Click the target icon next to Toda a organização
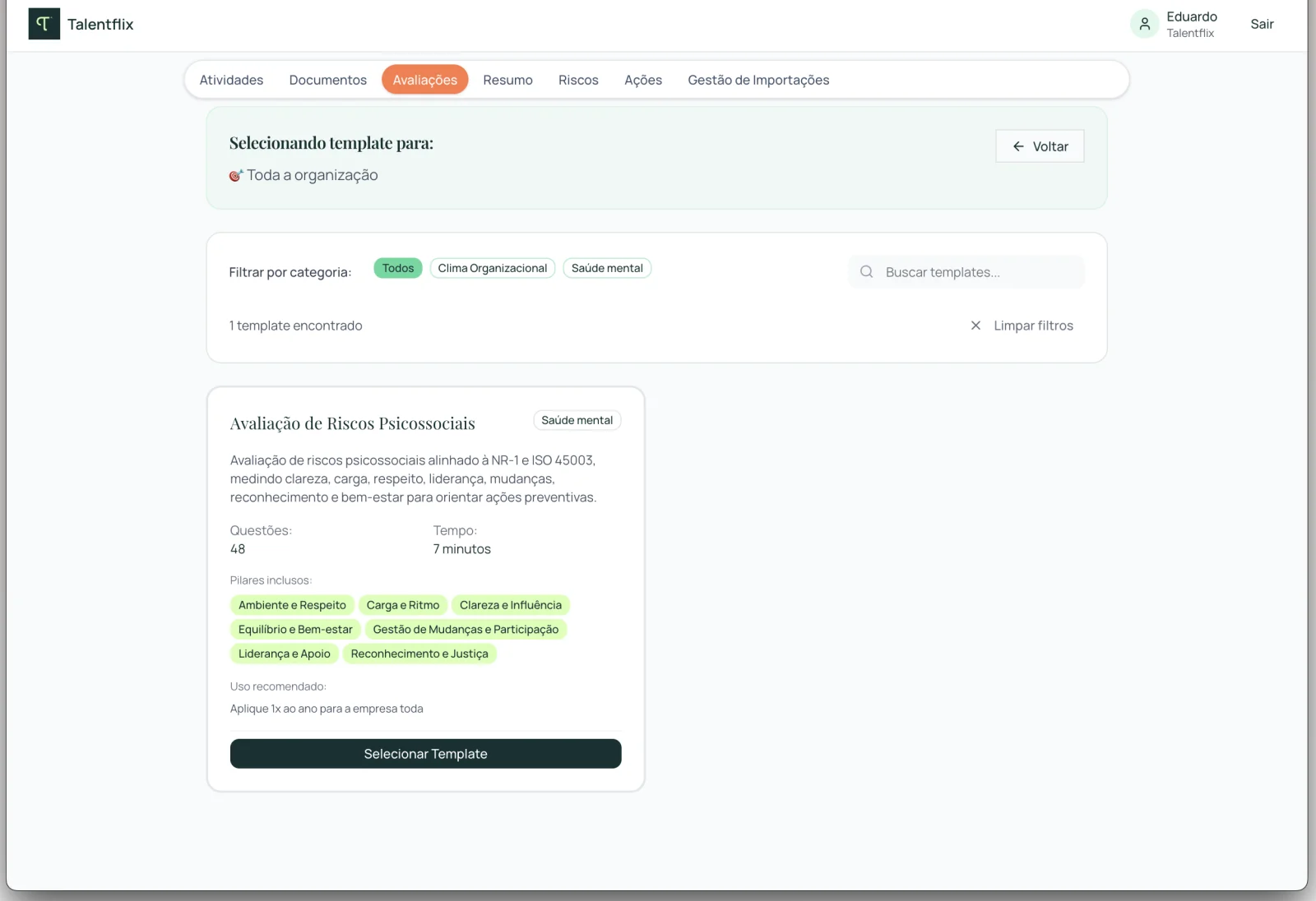The image size is (1316, 901). (x=236, y=175)
